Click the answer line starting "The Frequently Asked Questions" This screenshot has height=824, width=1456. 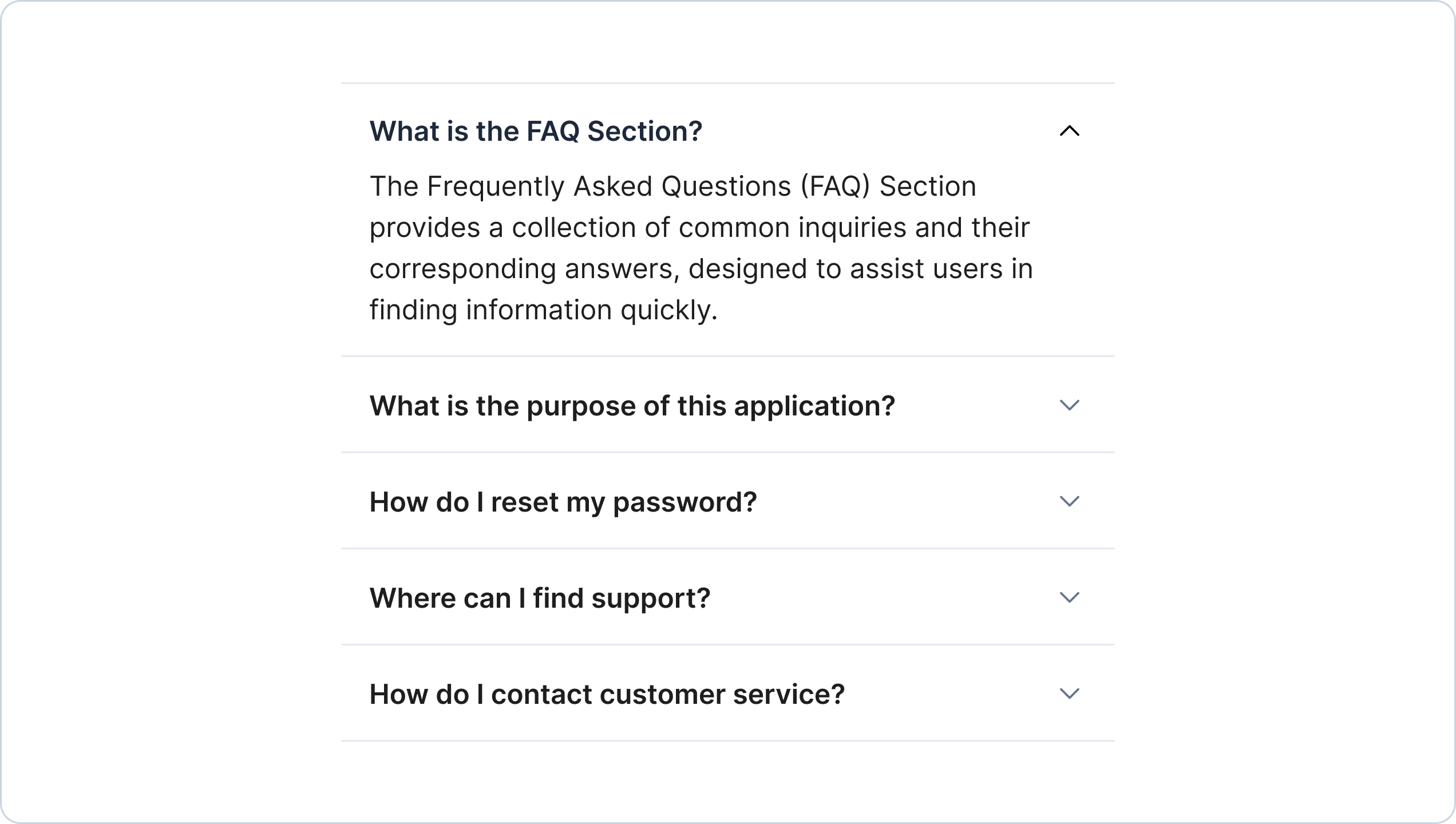[672, 187]
